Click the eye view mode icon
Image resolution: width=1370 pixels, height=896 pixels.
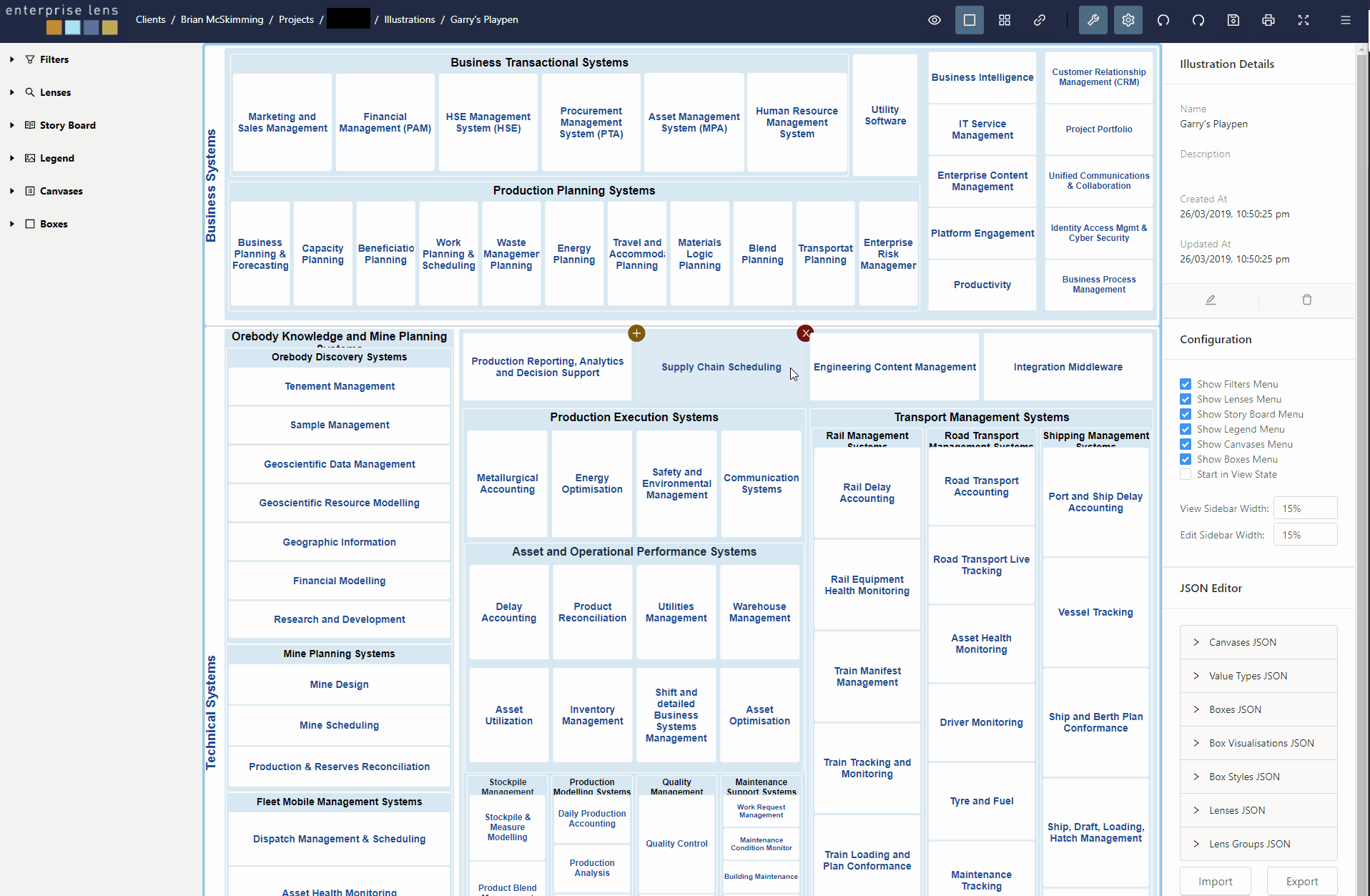934,20
